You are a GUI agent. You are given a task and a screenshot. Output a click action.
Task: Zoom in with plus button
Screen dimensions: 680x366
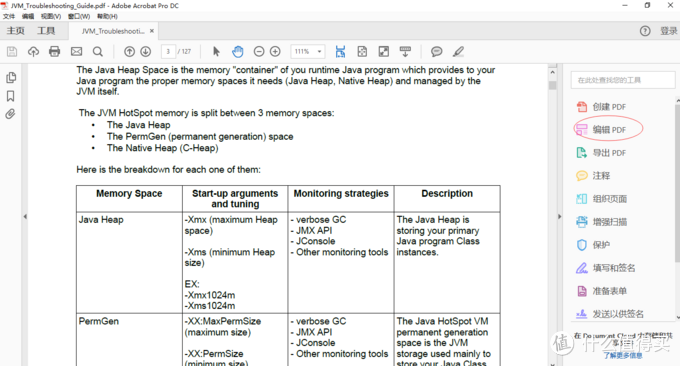pos(275,52)
